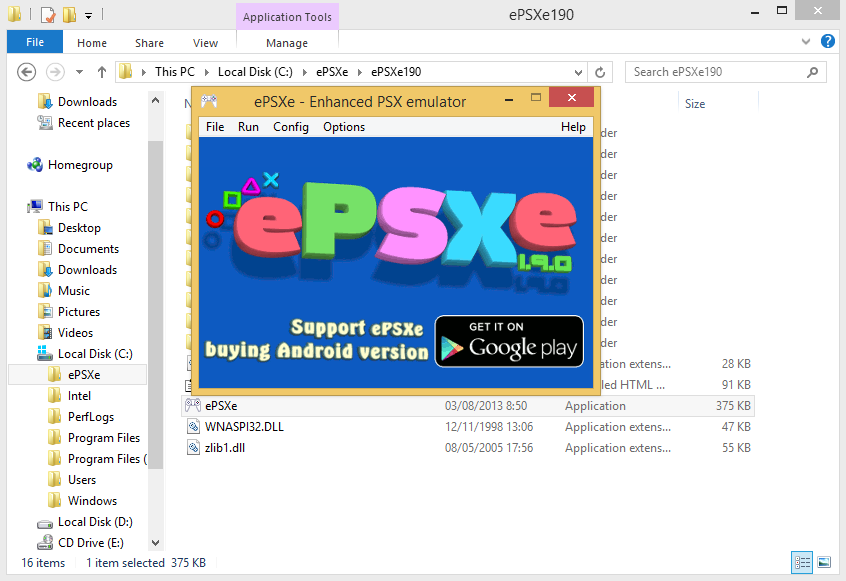
Task: Select Homegroup in navigation pane
Action: click(80, 165)
